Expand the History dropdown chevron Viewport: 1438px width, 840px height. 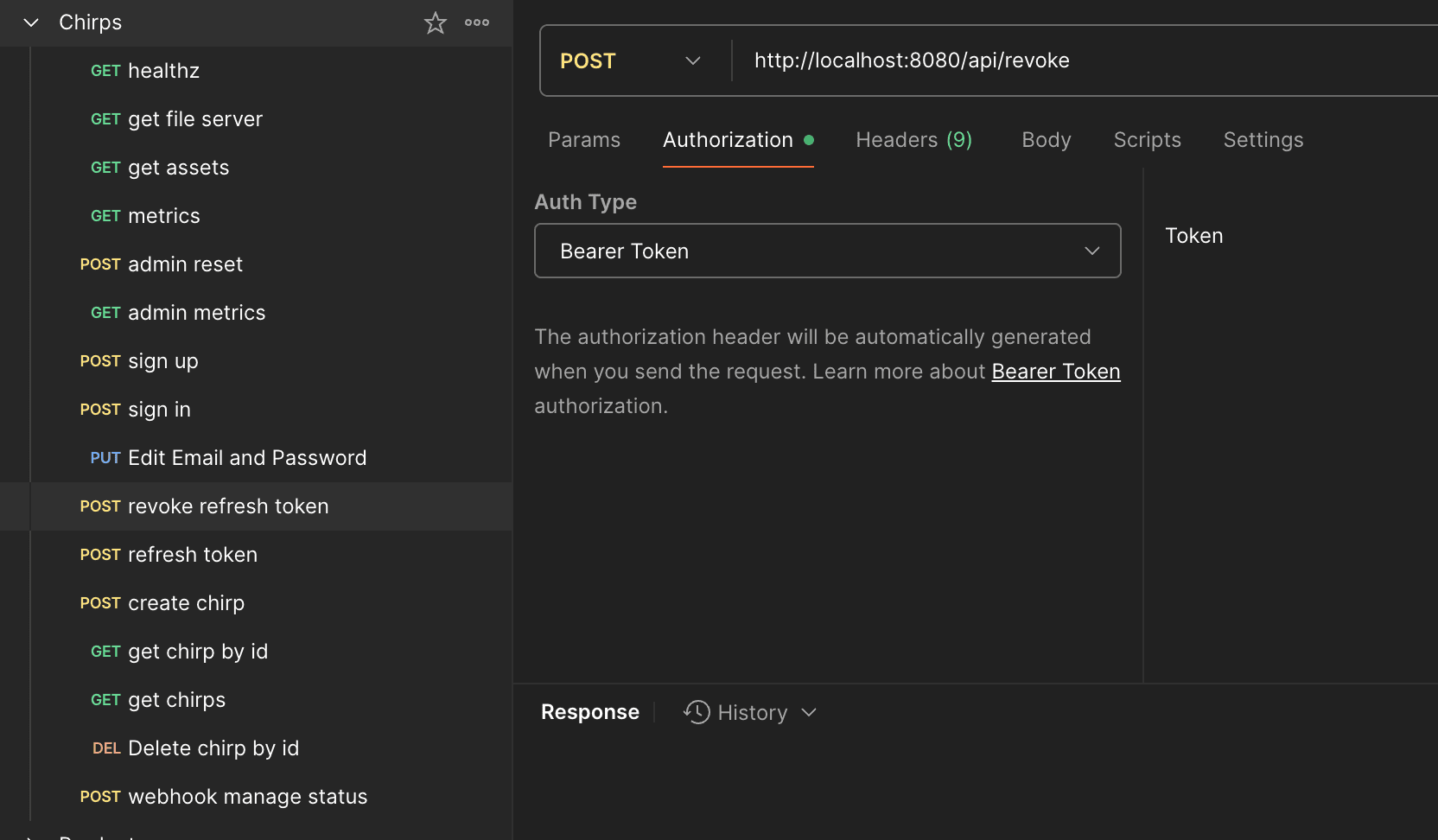coord(809,712)
